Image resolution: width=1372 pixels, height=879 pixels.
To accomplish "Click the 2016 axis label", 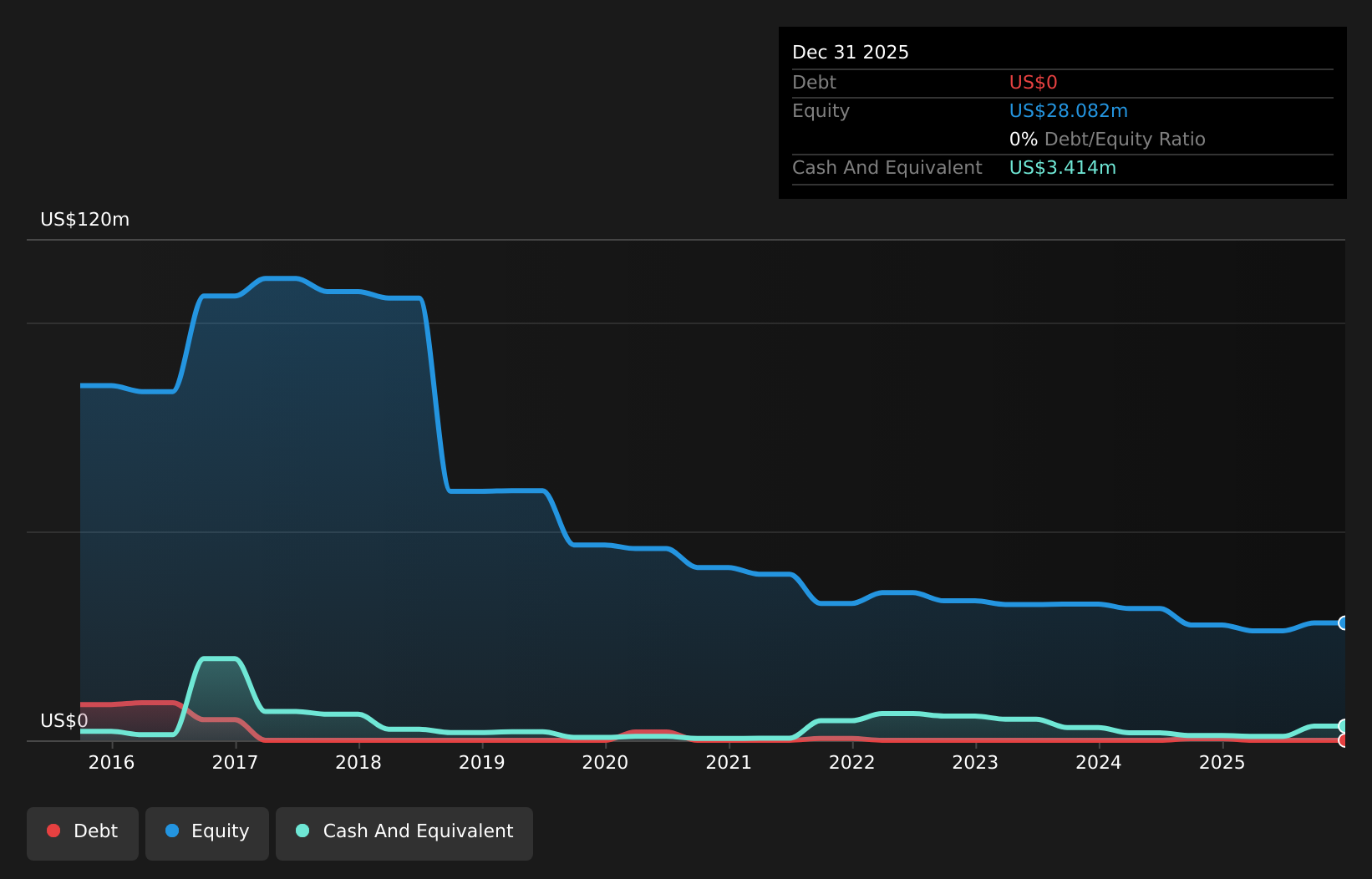I will point(112,762).
